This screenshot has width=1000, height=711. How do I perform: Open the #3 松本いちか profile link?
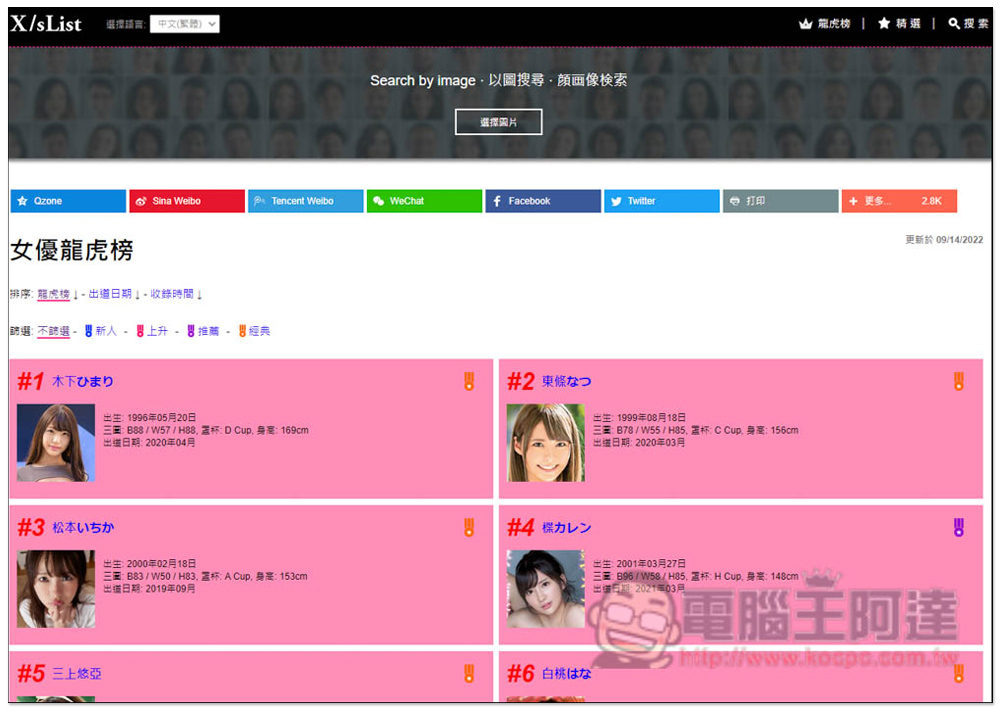(83, 527)
